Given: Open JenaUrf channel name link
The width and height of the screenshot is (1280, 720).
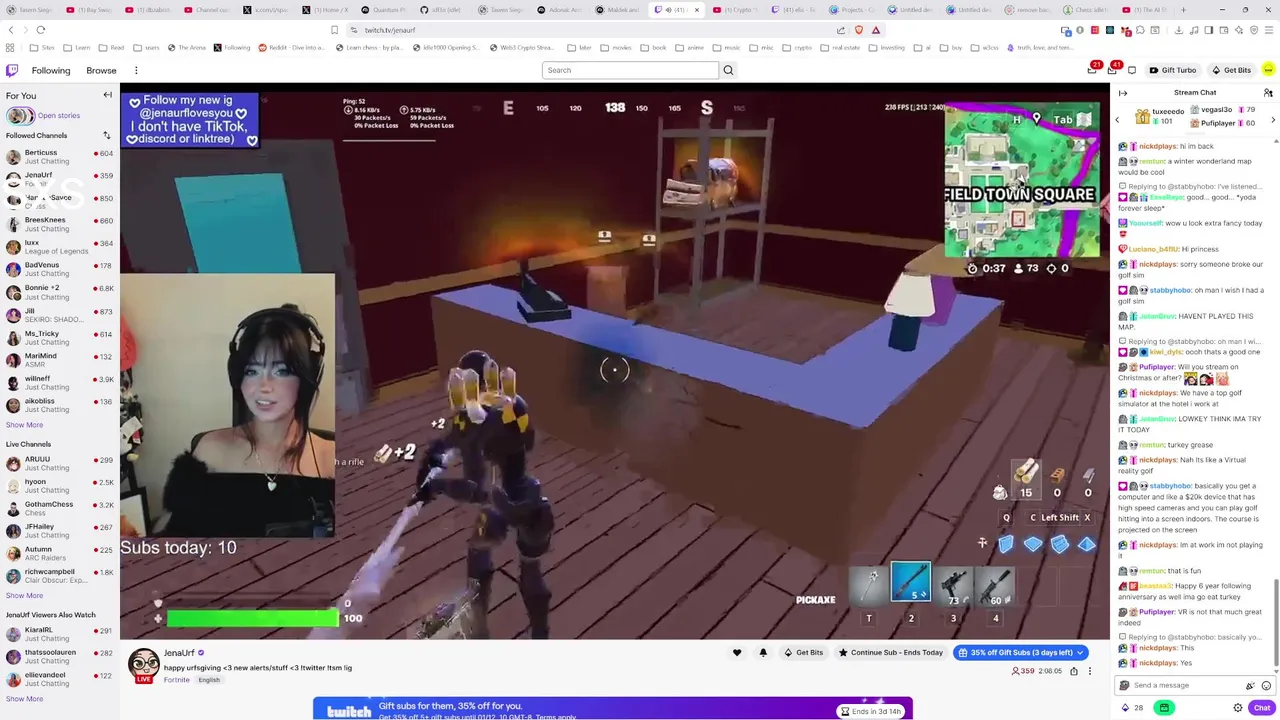Looking at the screenshot, I should point(179,653).
